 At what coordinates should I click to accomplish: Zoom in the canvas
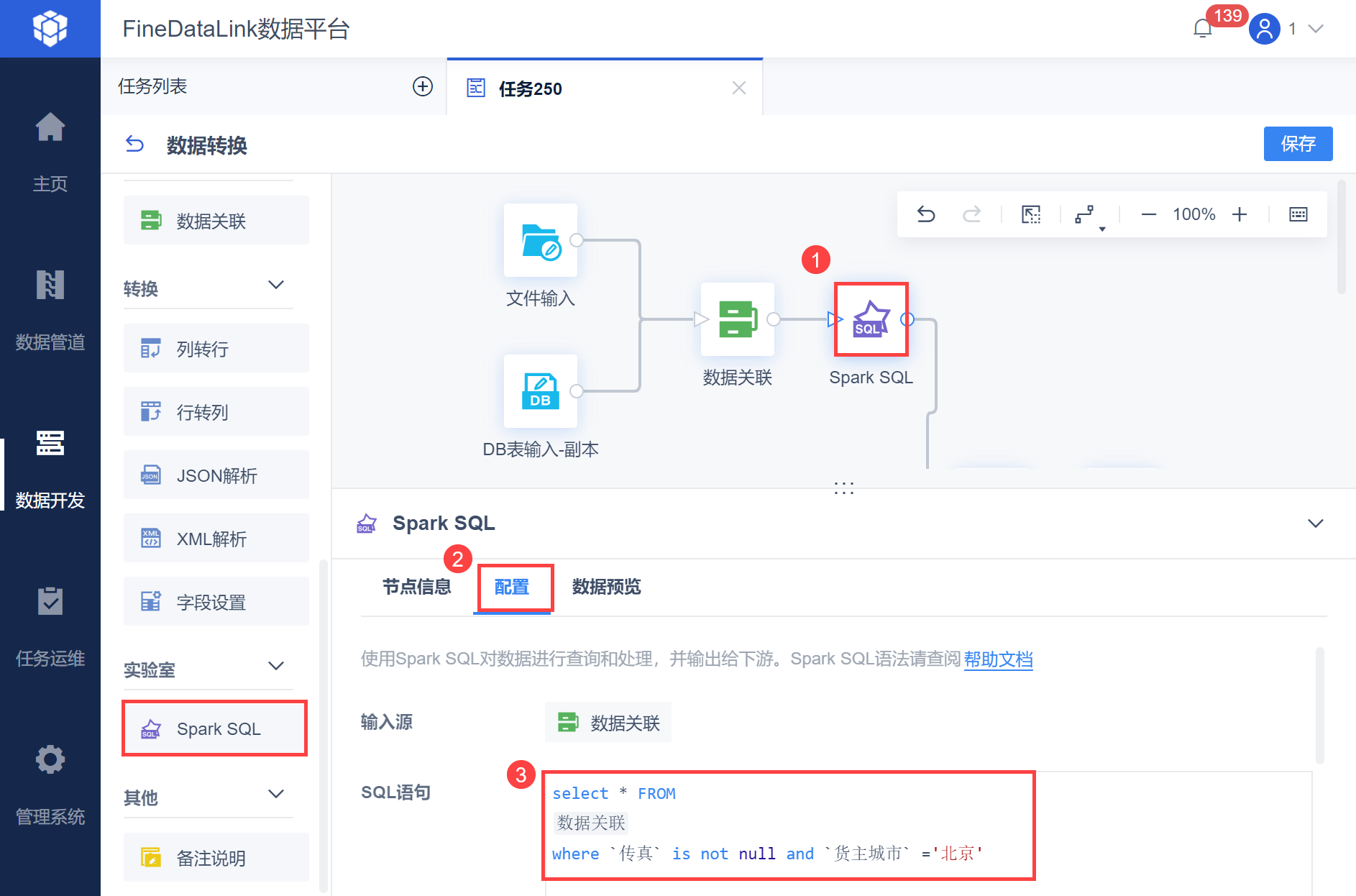pos(1240,214)
